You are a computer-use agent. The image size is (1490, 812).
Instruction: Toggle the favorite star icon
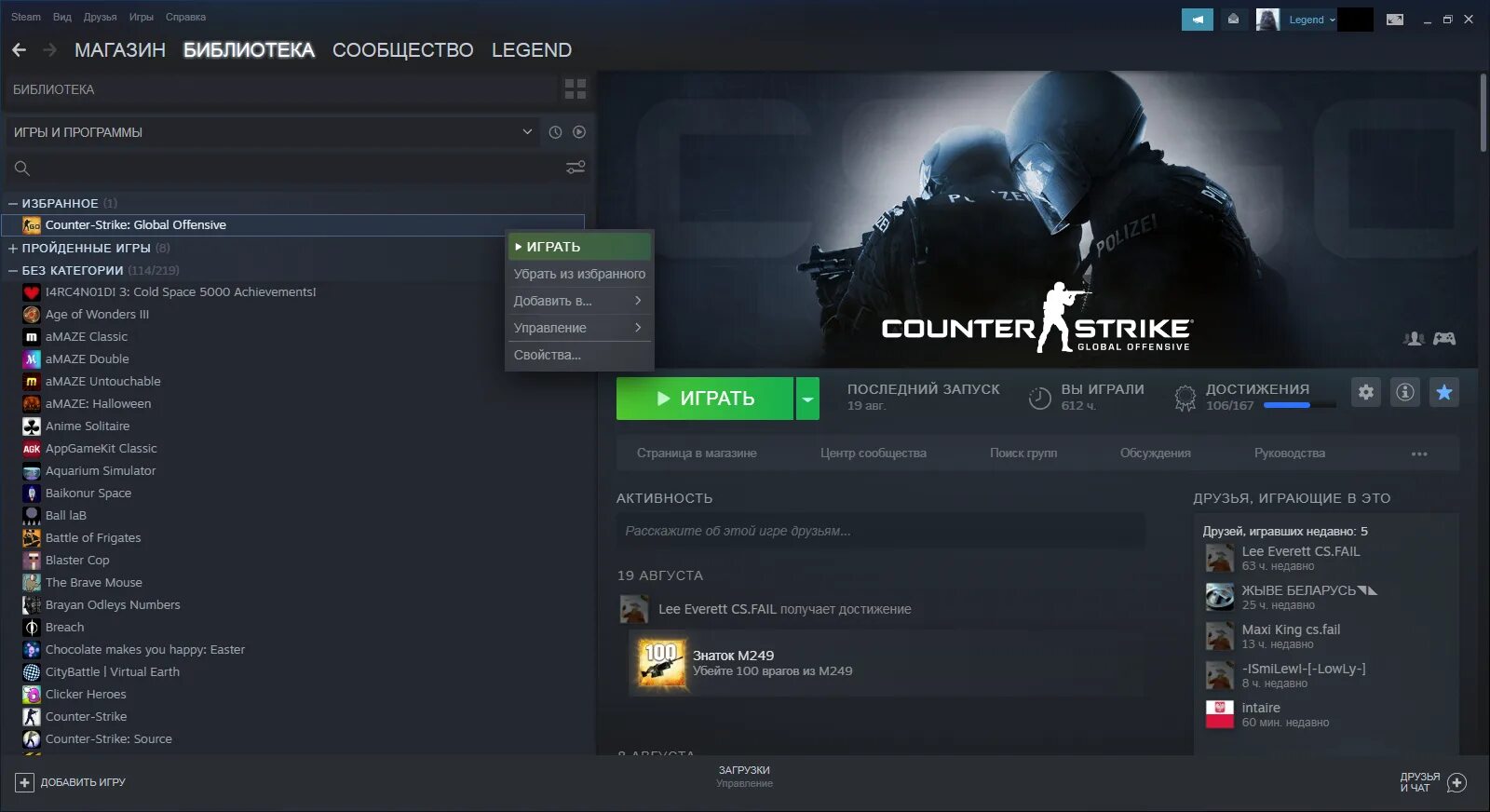click(x=1444, y=392)
